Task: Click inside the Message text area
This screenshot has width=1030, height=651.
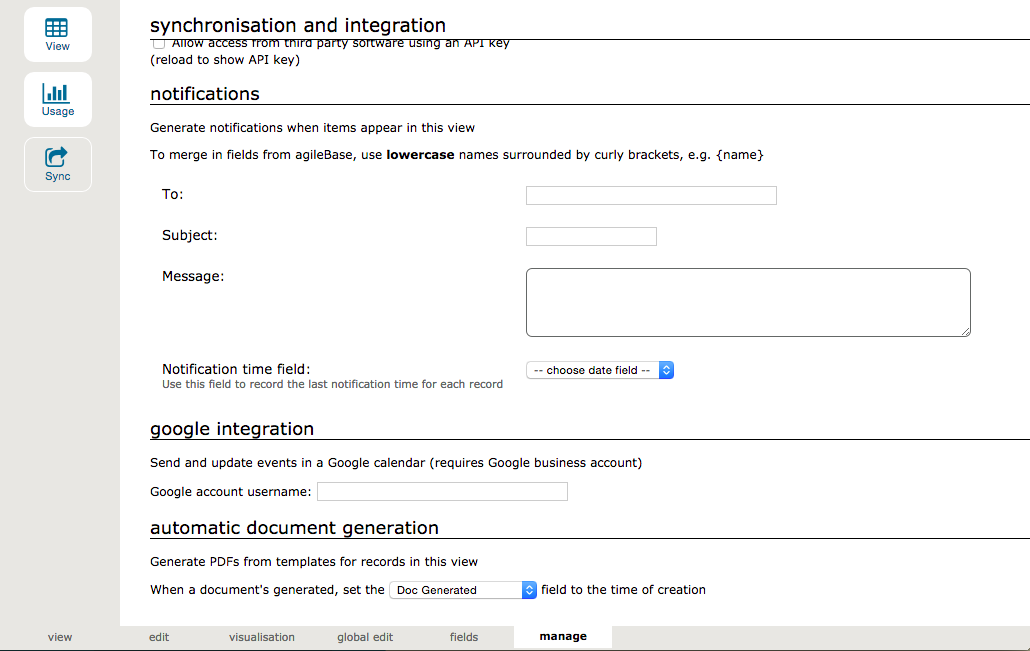Action: click(748, 302)
